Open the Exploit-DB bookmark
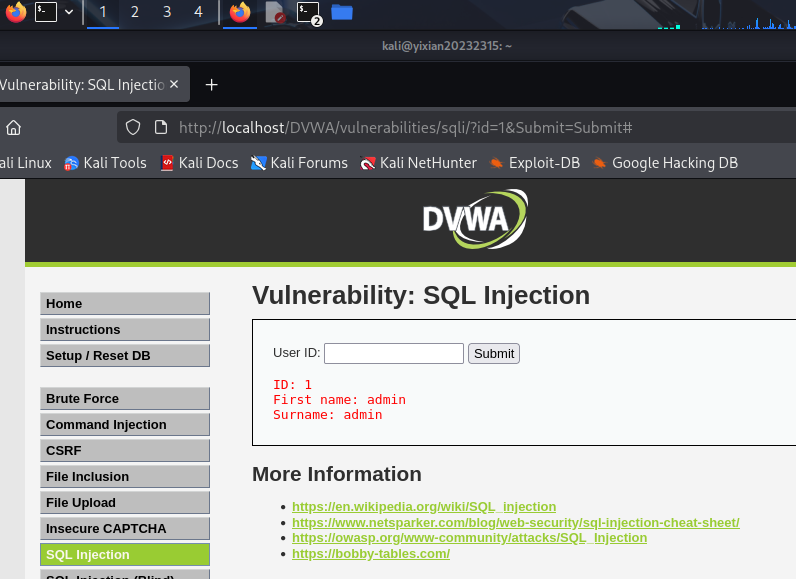The image size is (796, 579). pos(535,163)
